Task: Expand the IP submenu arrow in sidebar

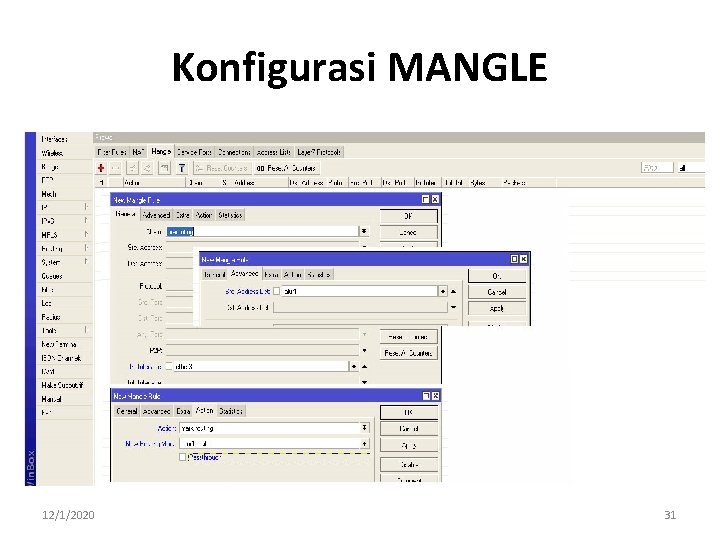Action: [86, 207]
